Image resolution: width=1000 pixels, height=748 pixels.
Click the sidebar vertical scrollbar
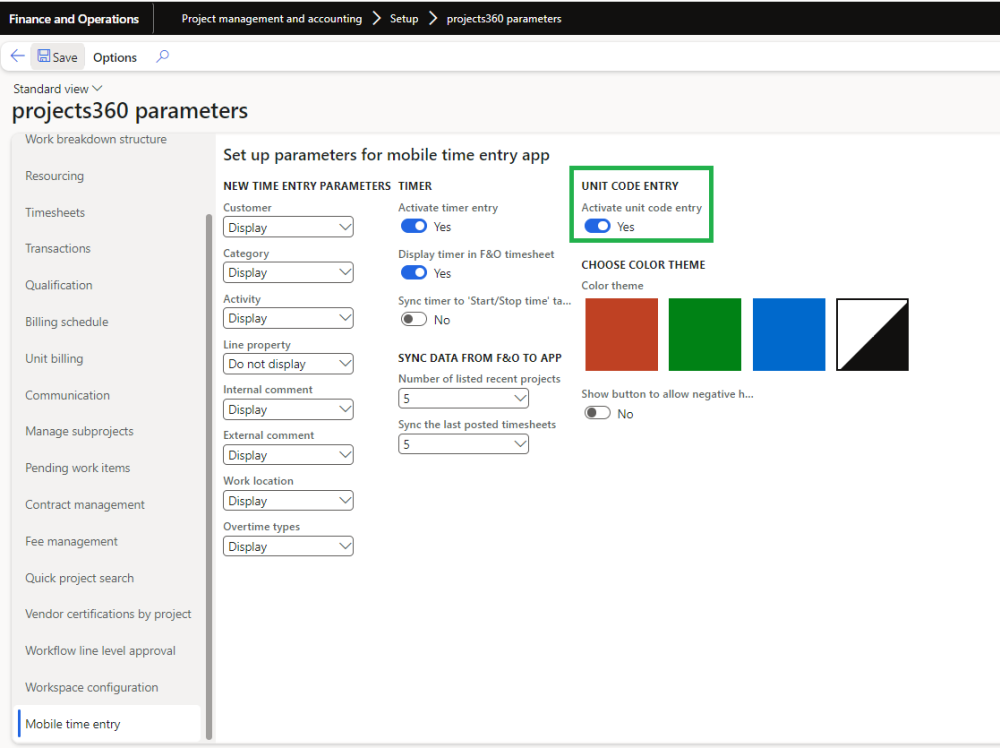click(x=209, y=477)
